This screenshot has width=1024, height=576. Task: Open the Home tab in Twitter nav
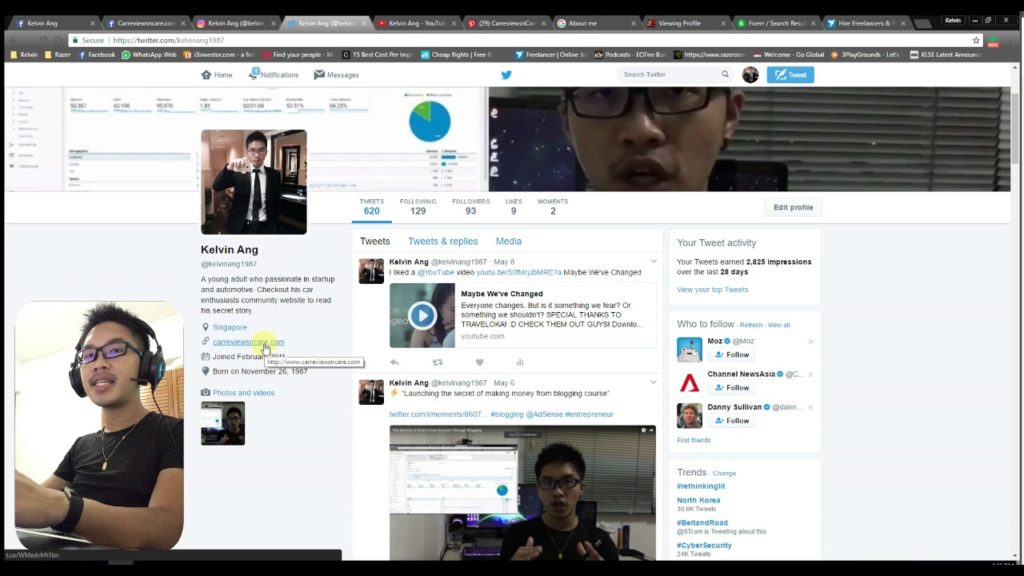tap(217, 75)
